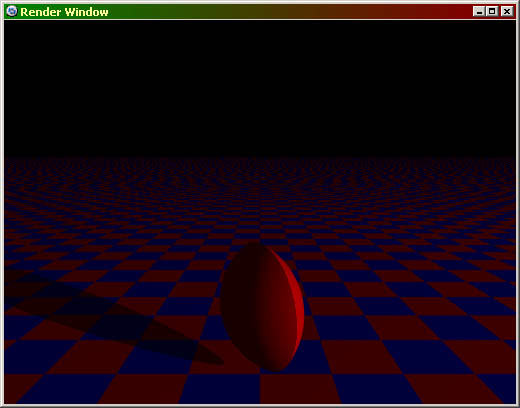Maximize the Render Window

click(x=492, y=12)
